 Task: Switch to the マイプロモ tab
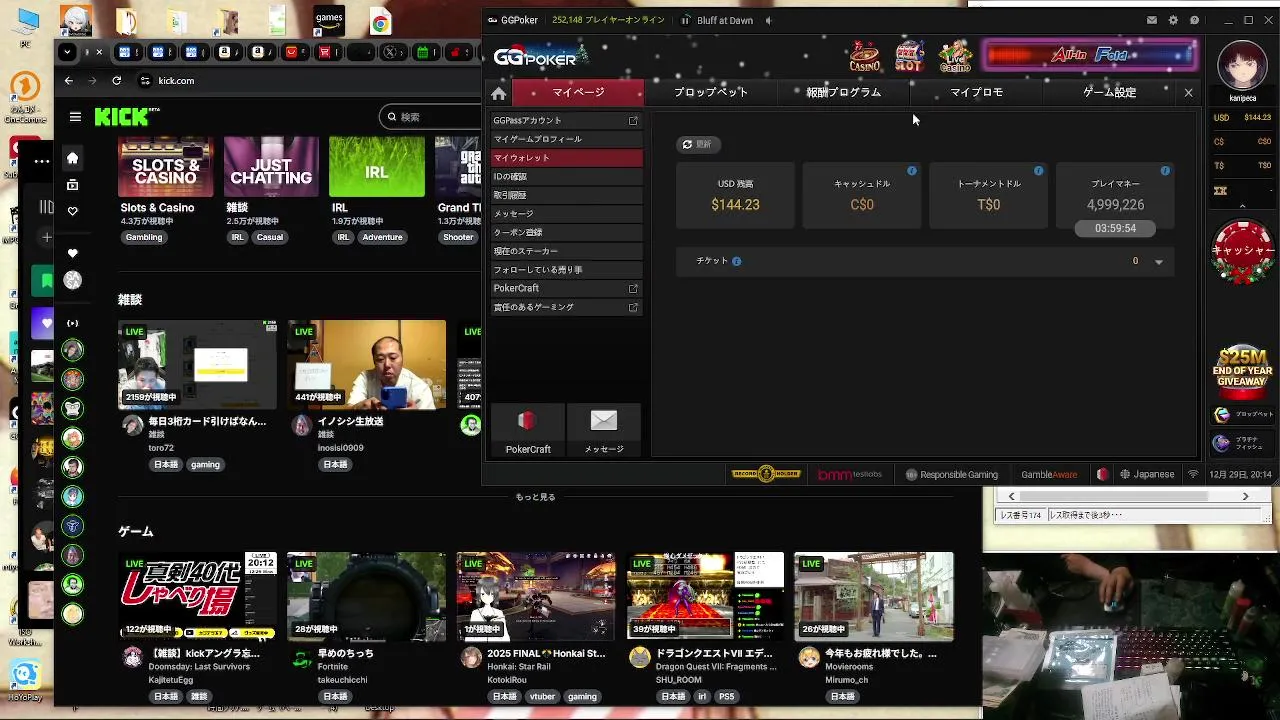[x=976, y=92]
